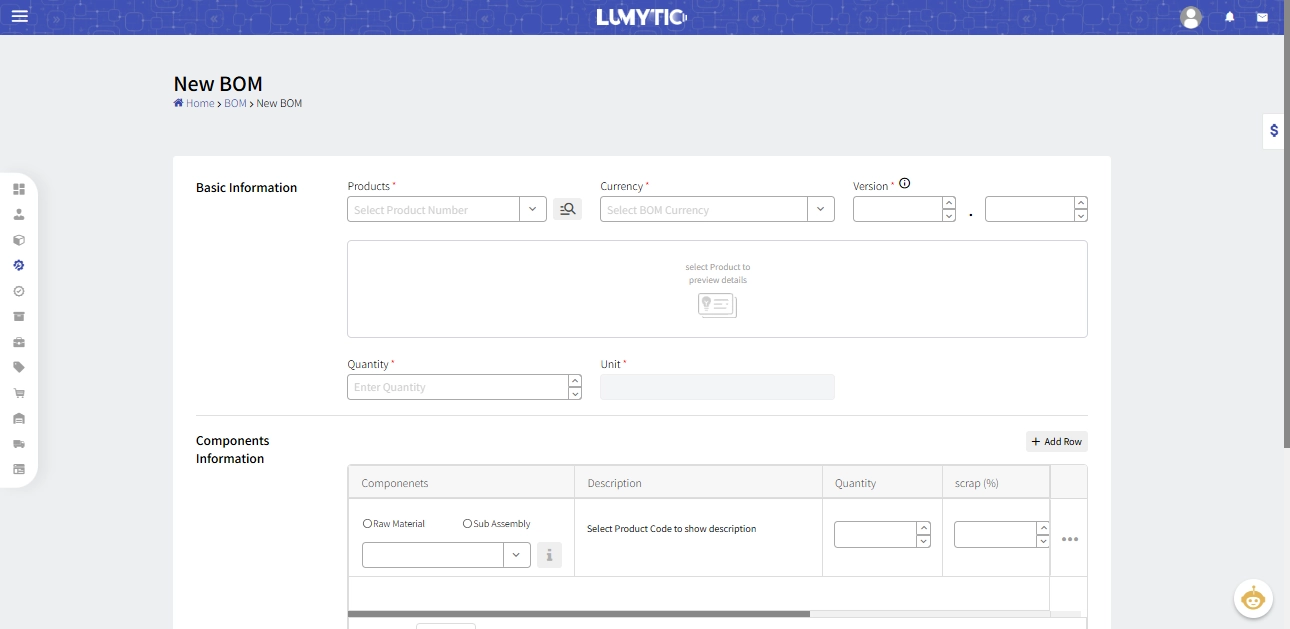This screenshot has width=1290, height=629.
Task: Open the Select BOM Currency dropdown
Action: tap(820, 209)
